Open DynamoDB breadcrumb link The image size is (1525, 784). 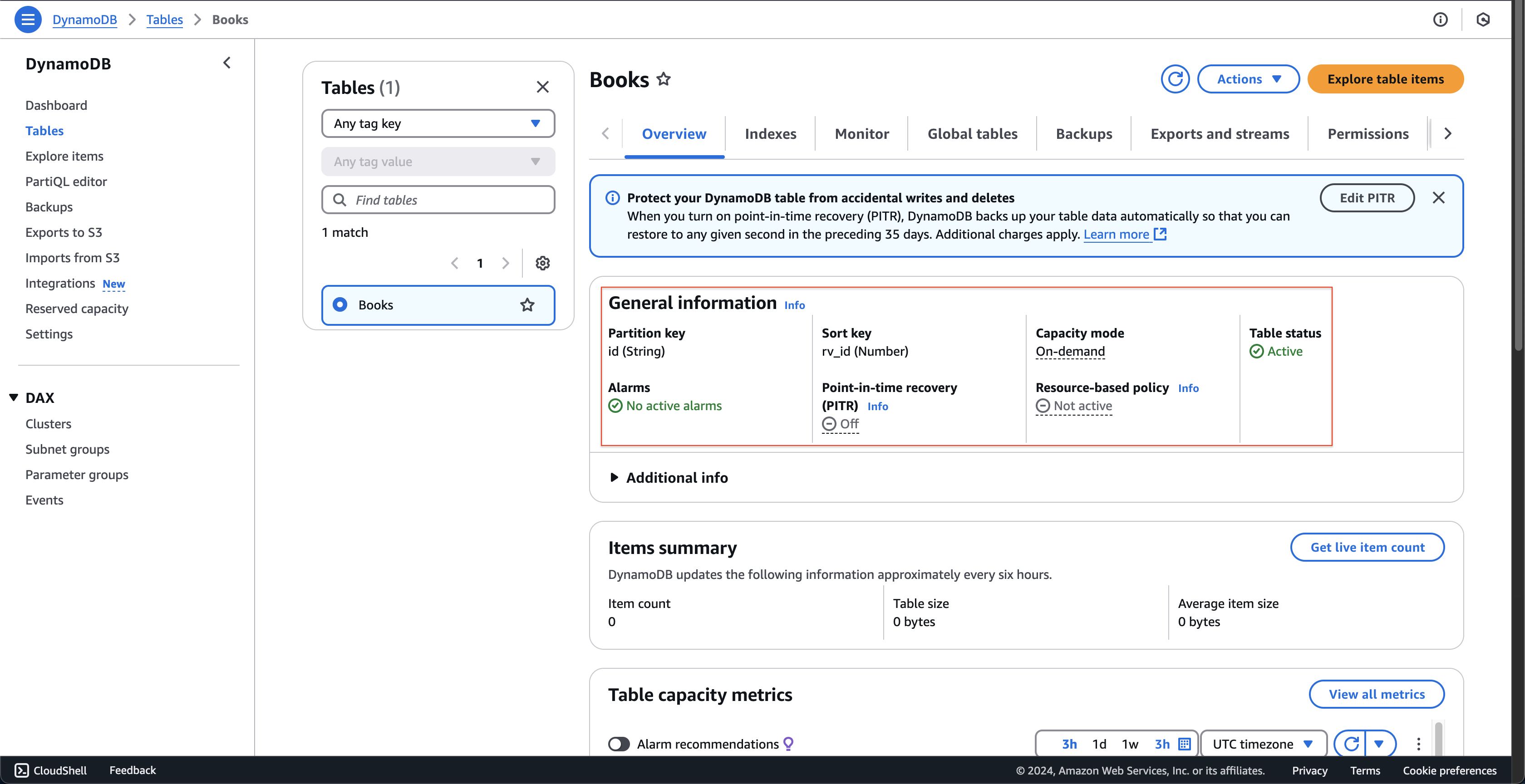point(85,20)
